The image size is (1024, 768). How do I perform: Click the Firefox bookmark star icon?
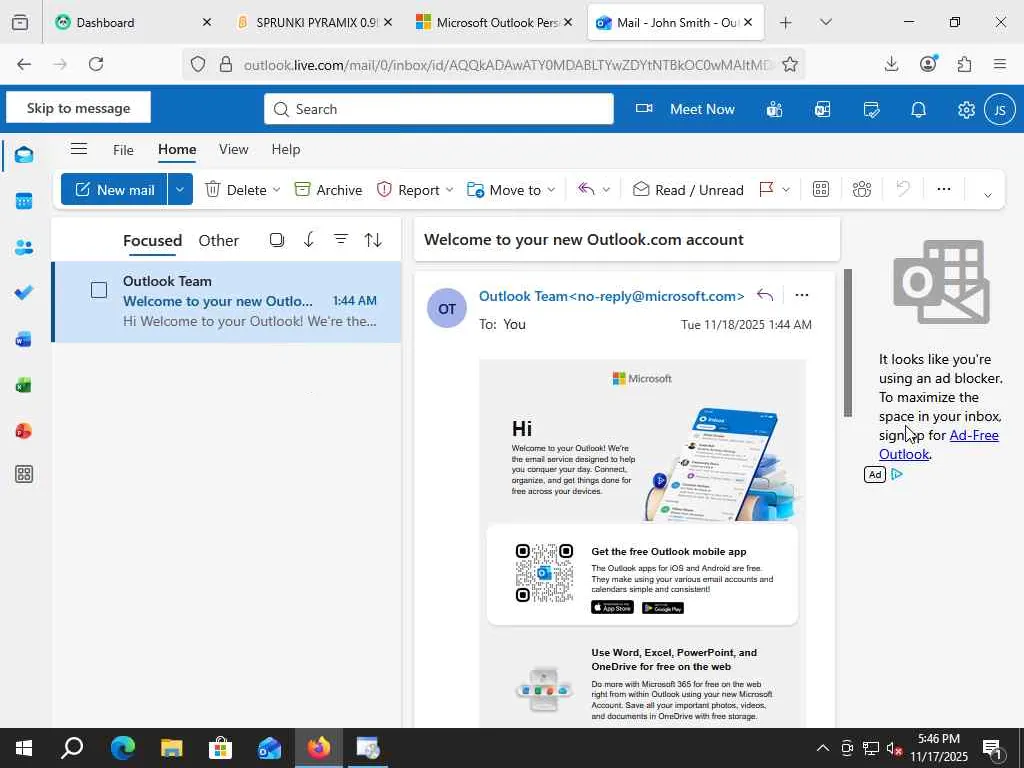pos(790,64)
